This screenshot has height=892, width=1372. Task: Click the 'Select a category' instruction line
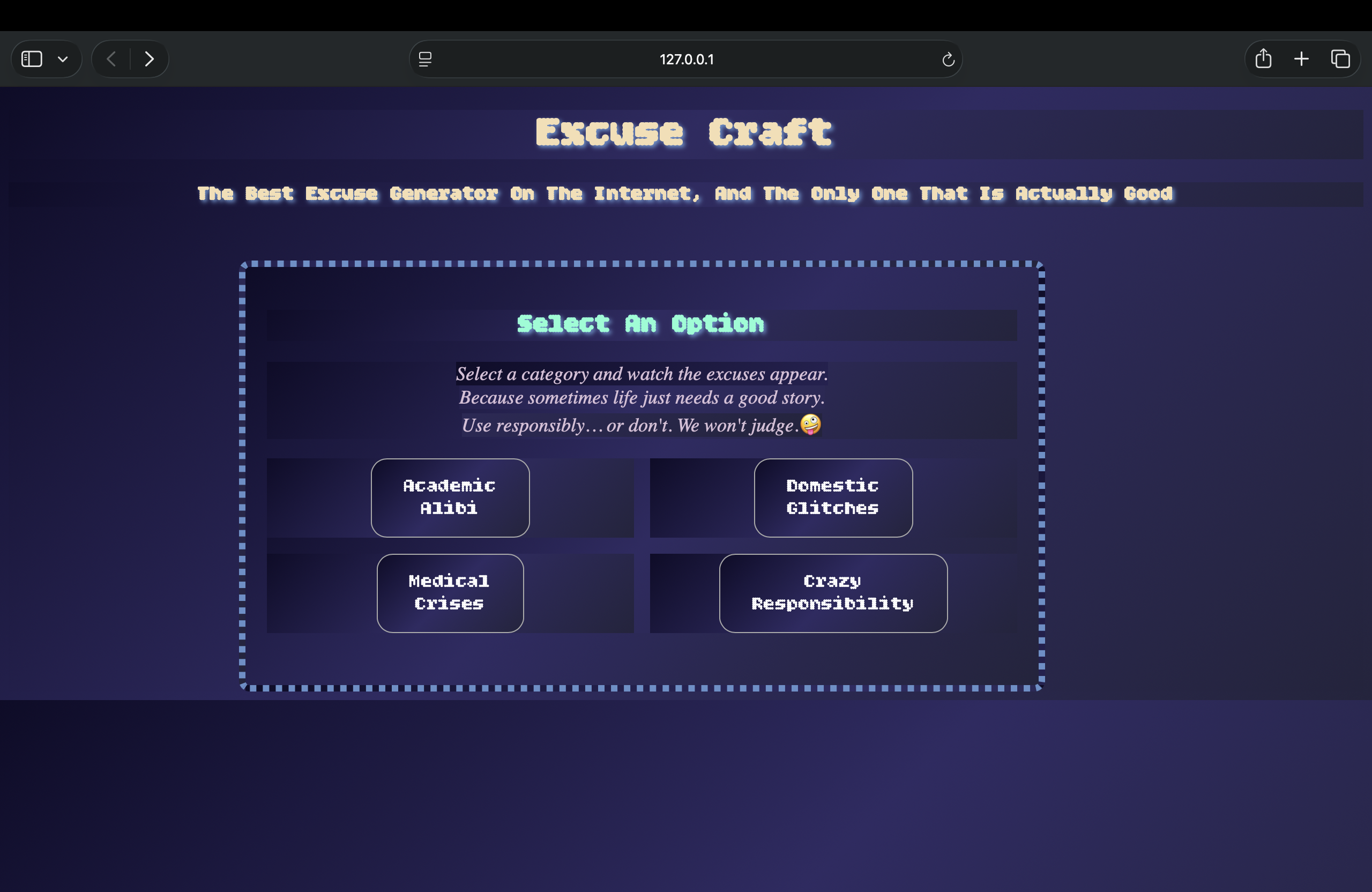[x=642, y=374]
